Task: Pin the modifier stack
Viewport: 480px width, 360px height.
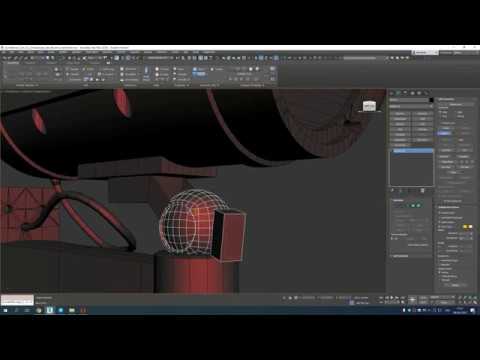Action: point(393,190)
